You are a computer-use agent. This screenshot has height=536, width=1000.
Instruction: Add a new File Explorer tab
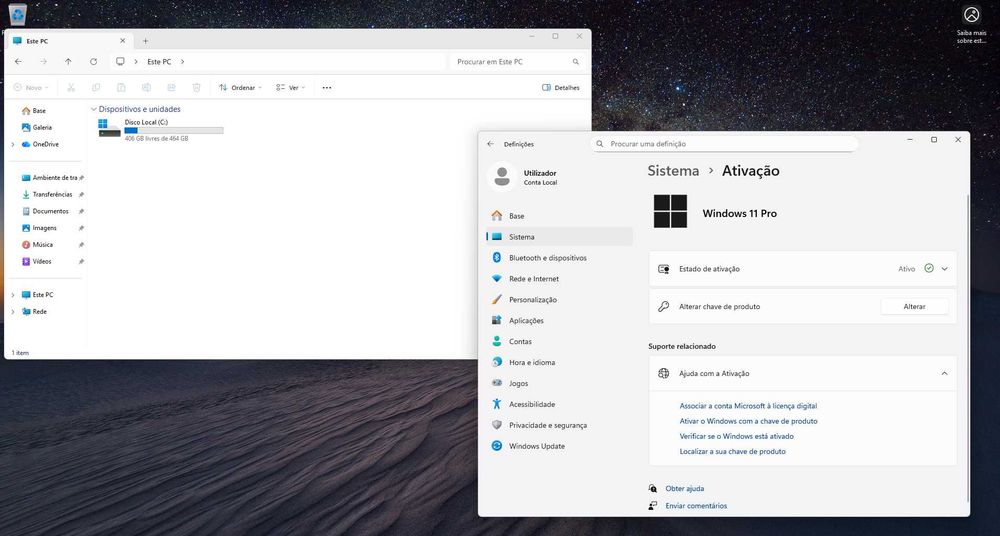coord(145,41)
